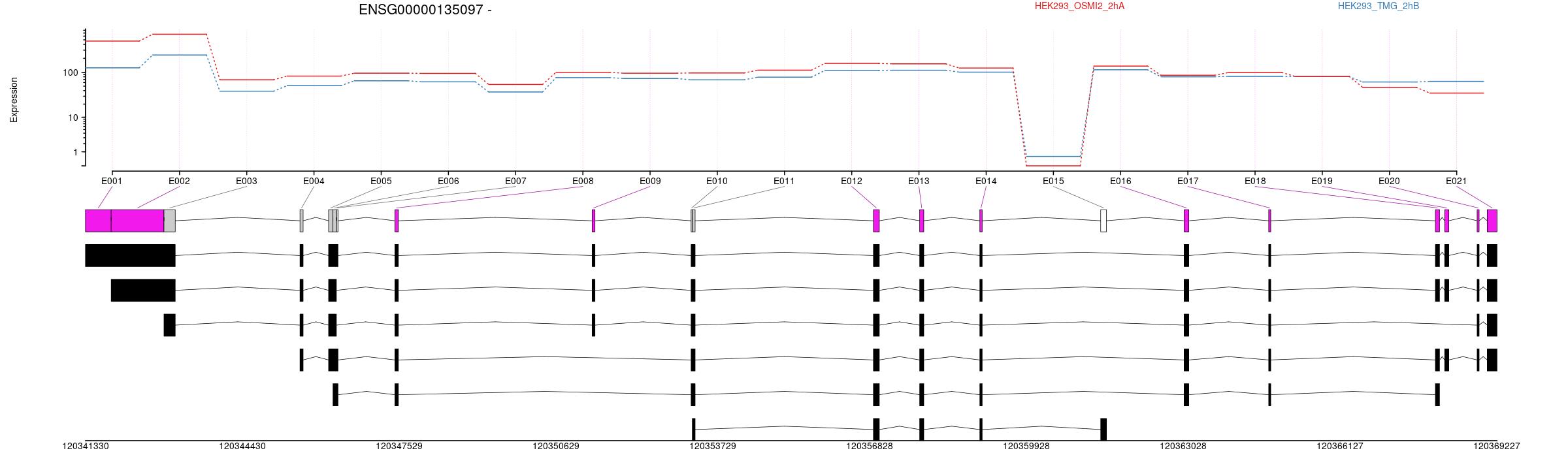The height and width of the screenshot is (457, 1568).
Task: Select the HEK293_OSMI2_2hA legend label
Action: 1079,6
